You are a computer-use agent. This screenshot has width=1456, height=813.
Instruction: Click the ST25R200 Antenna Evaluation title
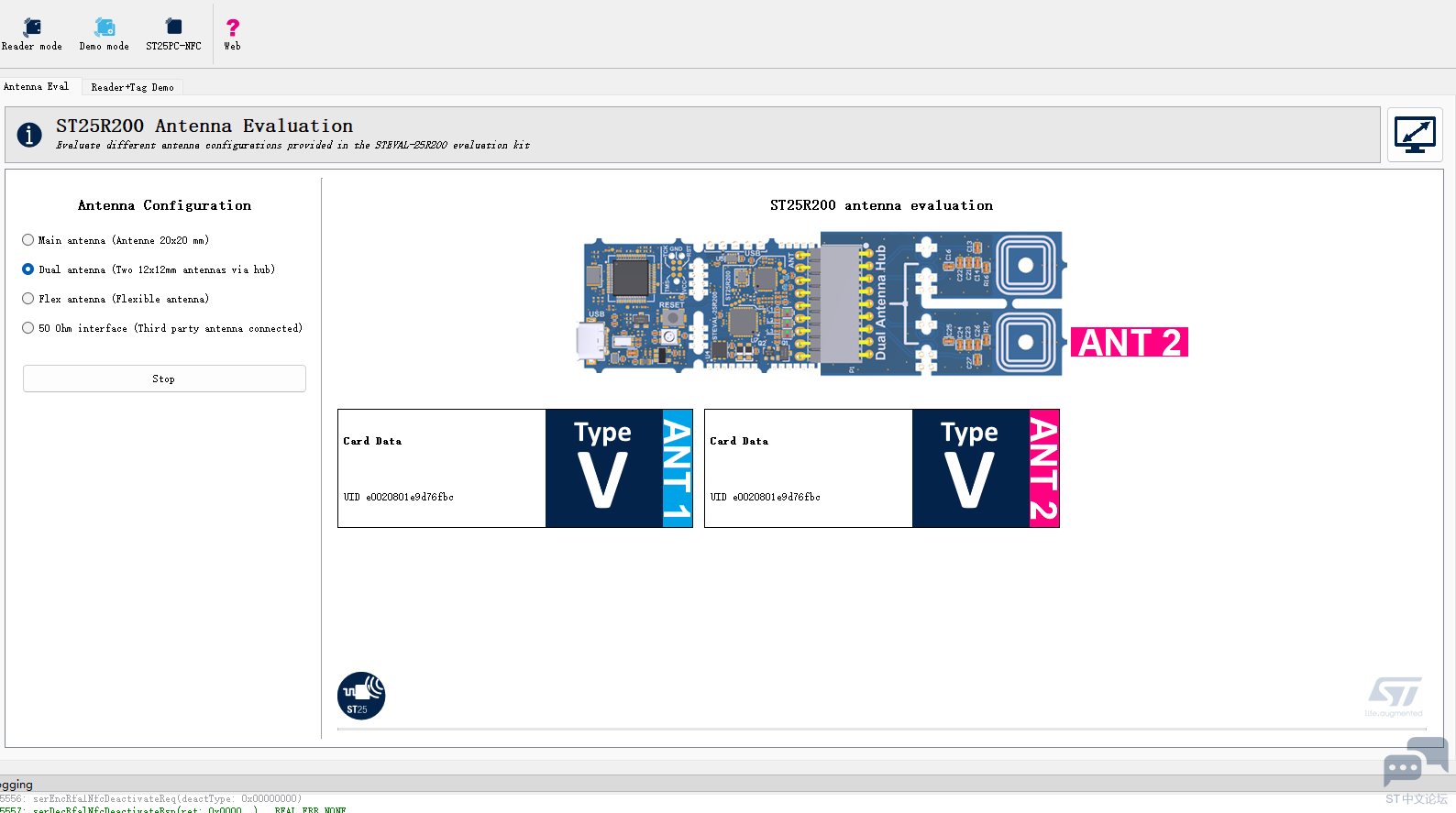(x=204, y=126)
